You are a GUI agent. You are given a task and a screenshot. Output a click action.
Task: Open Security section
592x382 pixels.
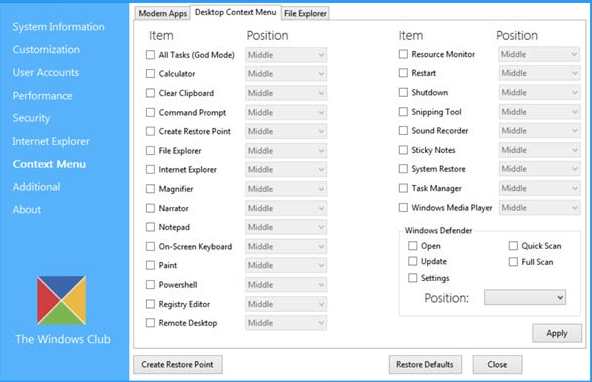tap(31, 118)
